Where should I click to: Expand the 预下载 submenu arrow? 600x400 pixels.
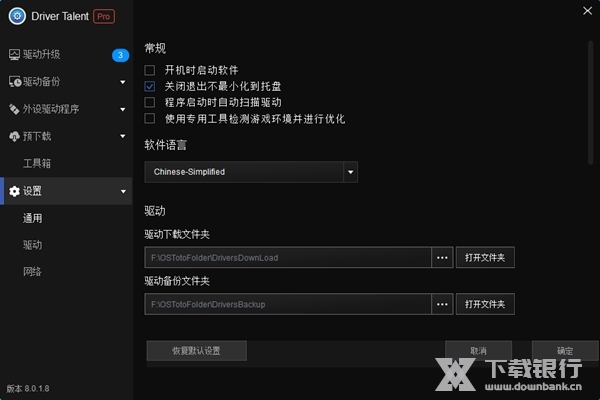pos(122,136)
